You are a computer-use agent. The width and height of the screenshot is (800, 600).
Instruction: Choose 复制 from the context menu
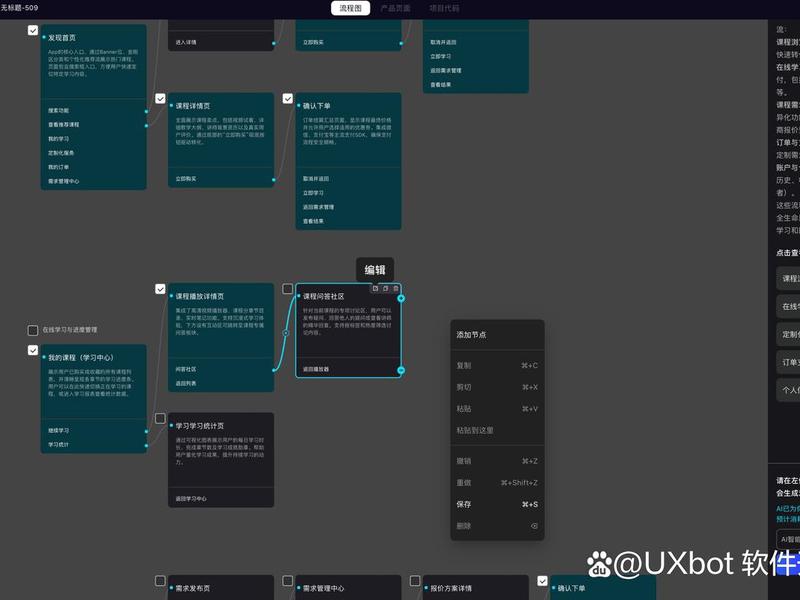(x=497, y=365)
